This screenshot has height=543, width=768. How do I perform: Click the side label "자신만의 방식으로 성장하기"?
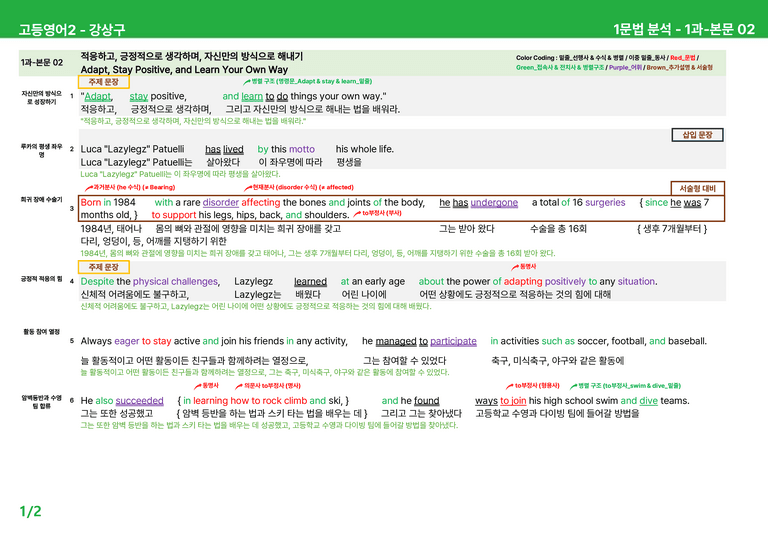(x=42, y=97)
